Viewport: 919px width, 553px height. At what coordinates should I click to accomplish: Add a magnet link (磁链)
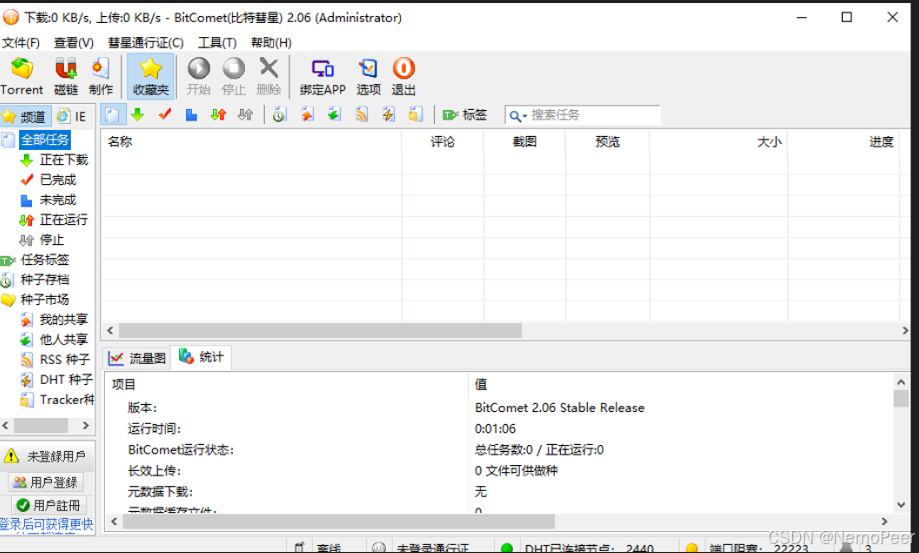(66, 76)
